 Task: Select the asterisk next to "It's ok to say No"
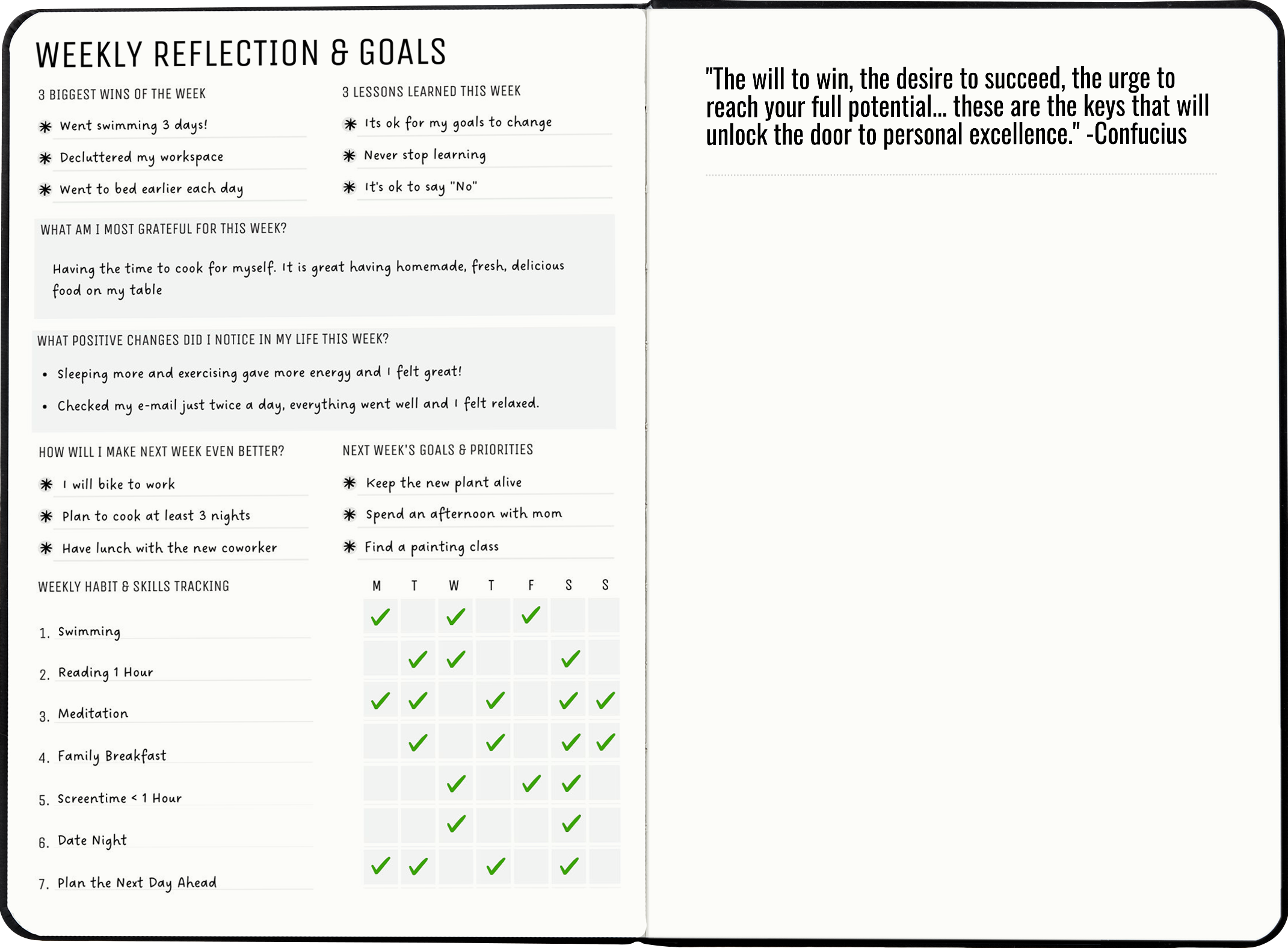350,187
